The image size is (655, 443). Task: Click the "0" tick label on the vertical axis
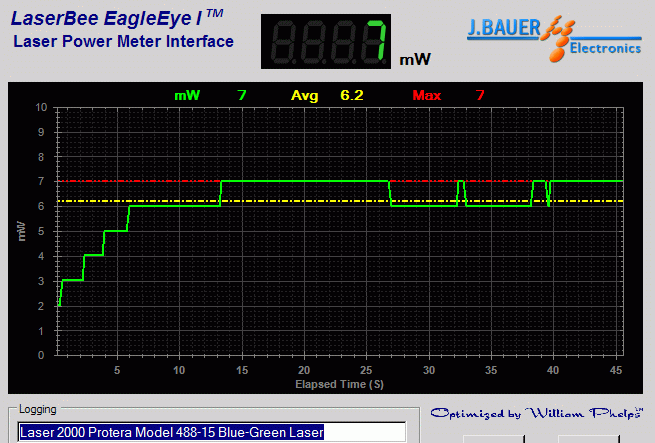click(41, 355)
